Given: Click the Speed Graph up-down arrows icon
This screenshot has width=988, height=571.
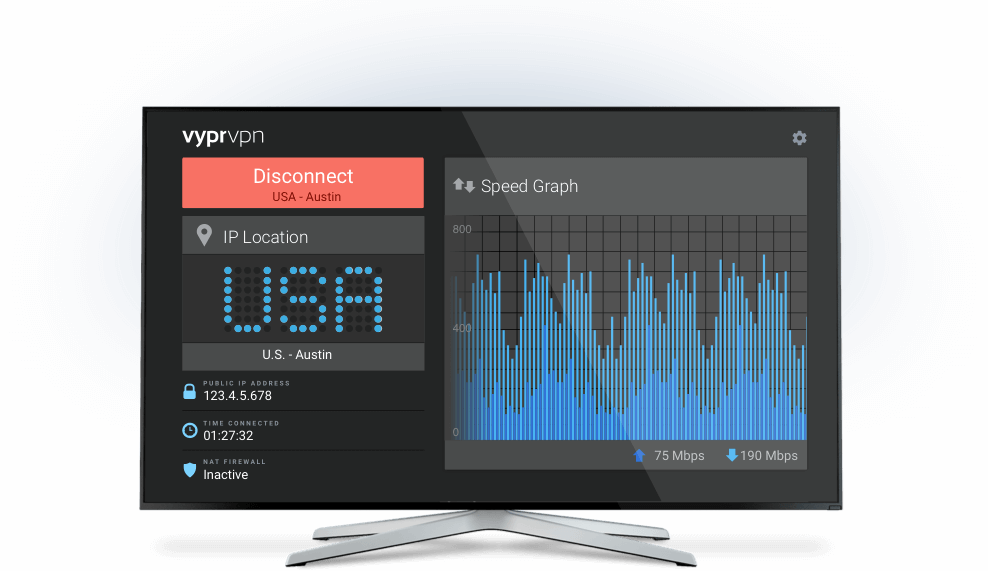Looking at the screenshot, I should (x=464, y=186).
